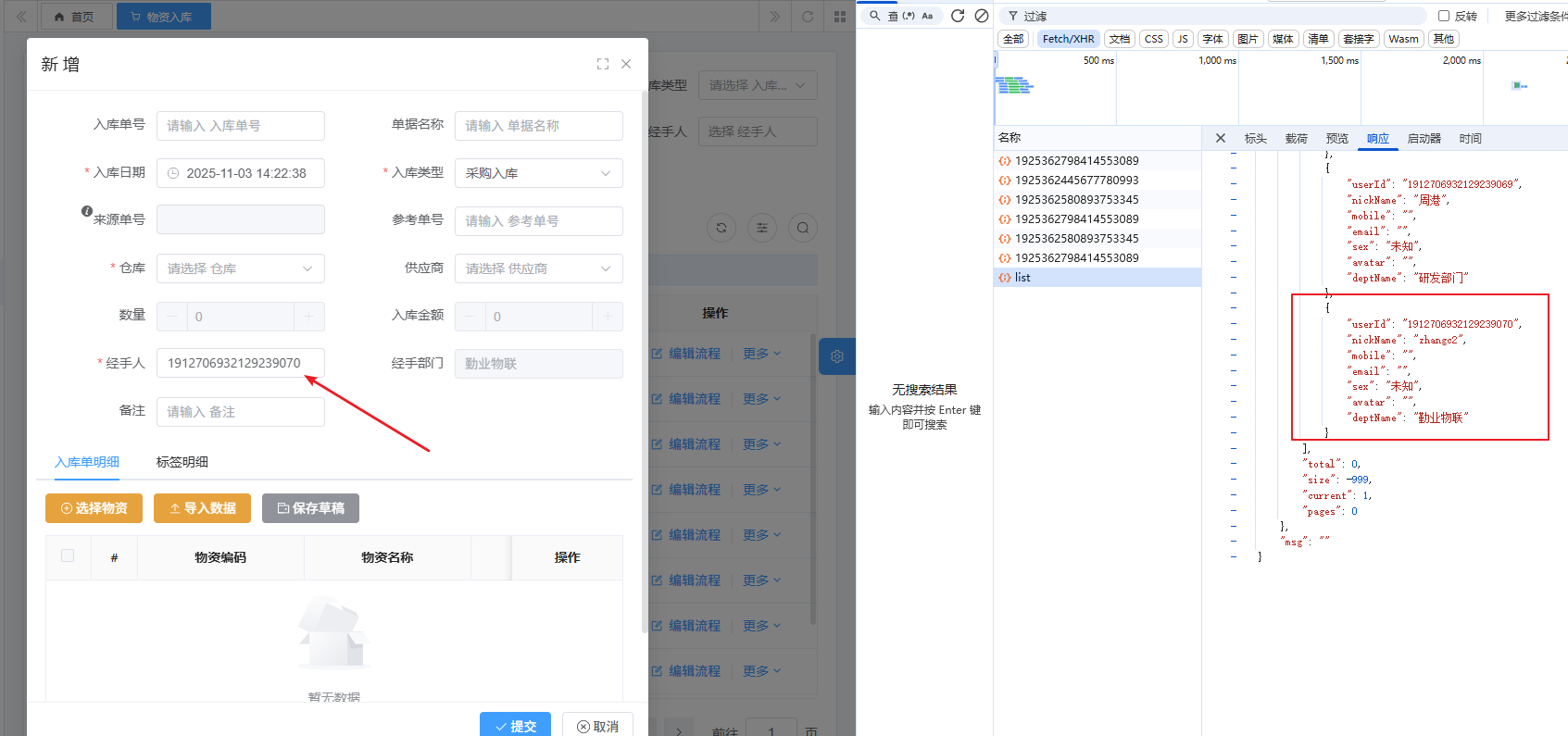Toggle the 反转 filter checkbox
This screenshot has width=1568, height=736.
click(x=1443, y=16)
